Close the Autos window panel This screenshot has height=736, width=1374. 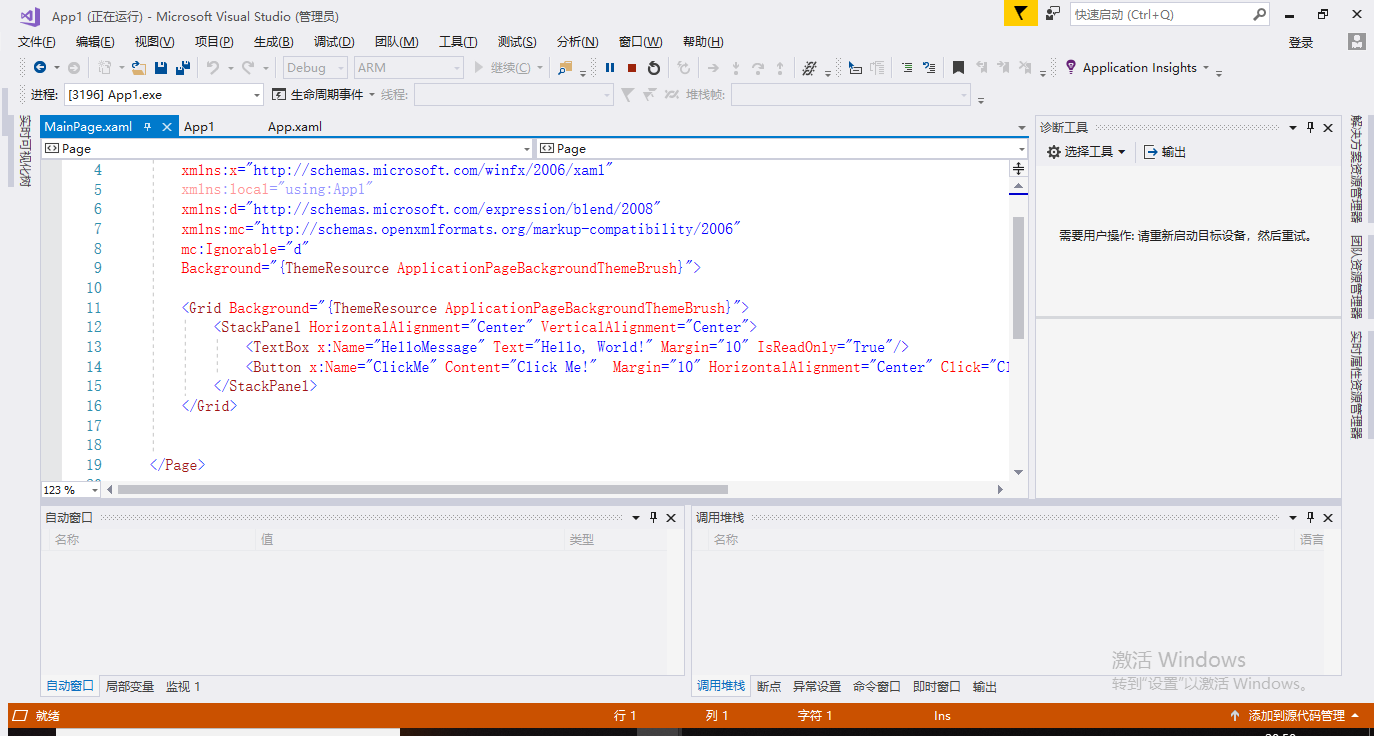[x=671, y=517]
